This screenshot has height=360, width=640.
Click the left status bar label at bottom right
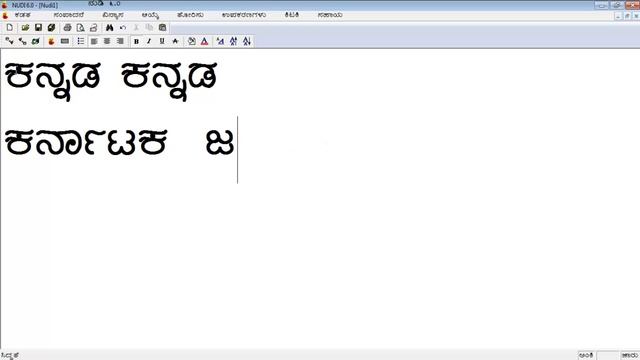tap(586, 356)
